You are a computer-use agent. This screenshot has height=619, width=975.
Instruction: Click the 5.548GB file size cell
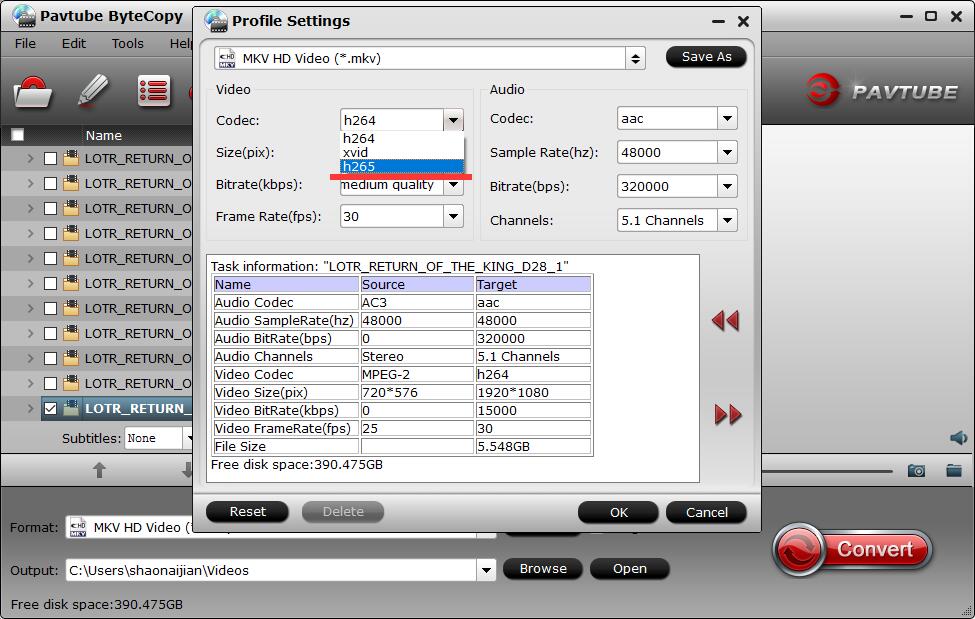pyautogui.click(x=533, y=447)
